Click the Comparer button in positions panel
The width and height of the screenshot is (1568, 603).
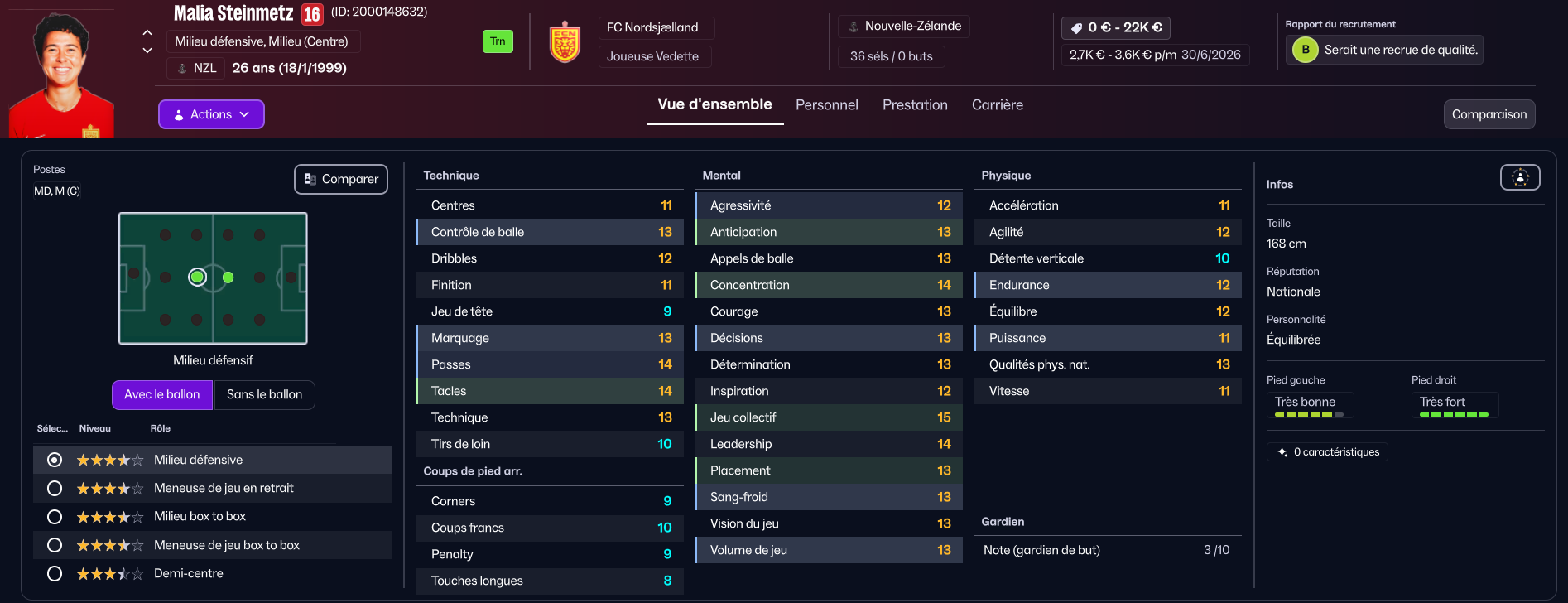(x=341, y=179)
